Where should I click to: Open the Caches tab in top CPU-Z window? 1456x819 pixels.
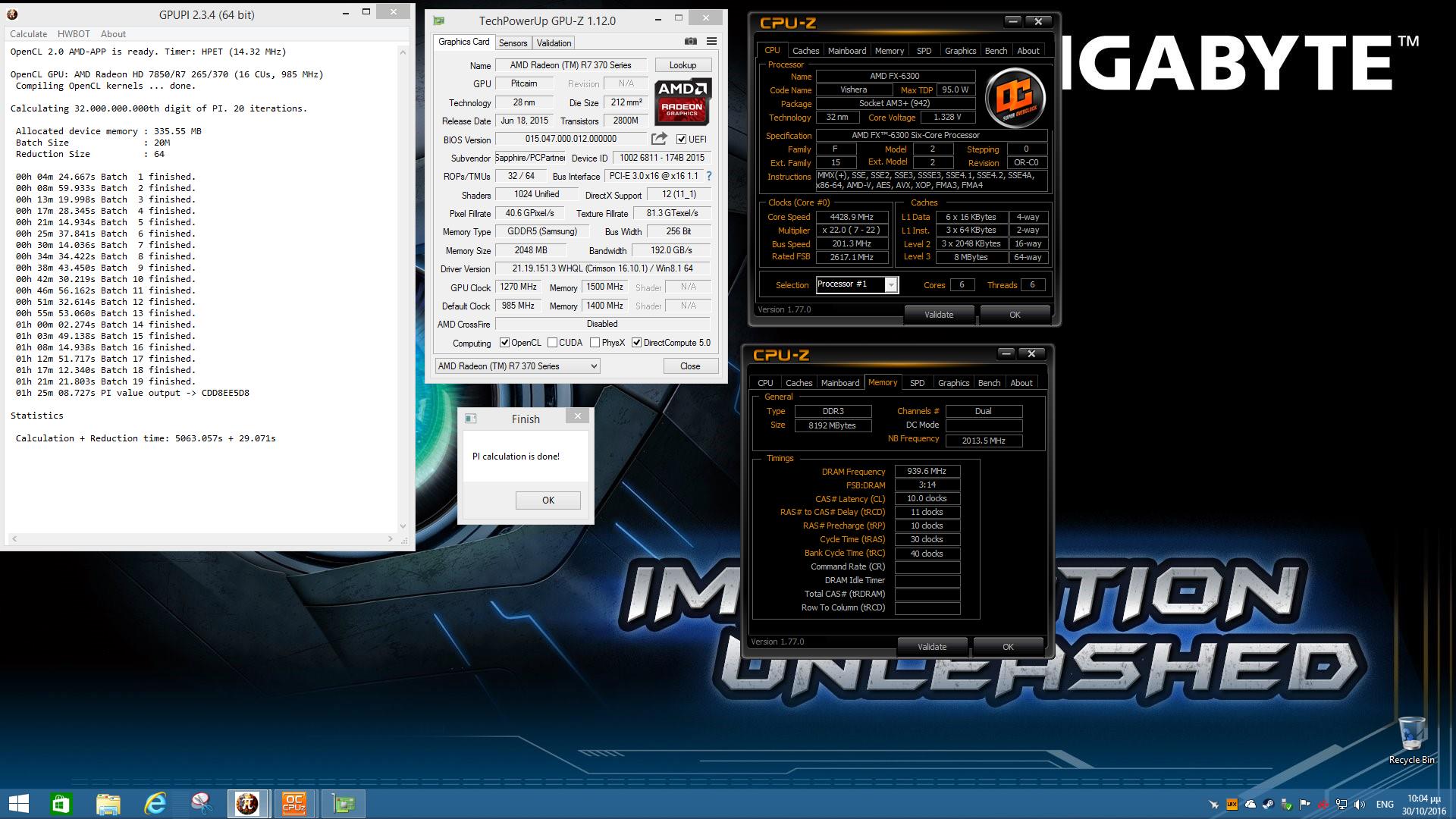pos(805,51)
